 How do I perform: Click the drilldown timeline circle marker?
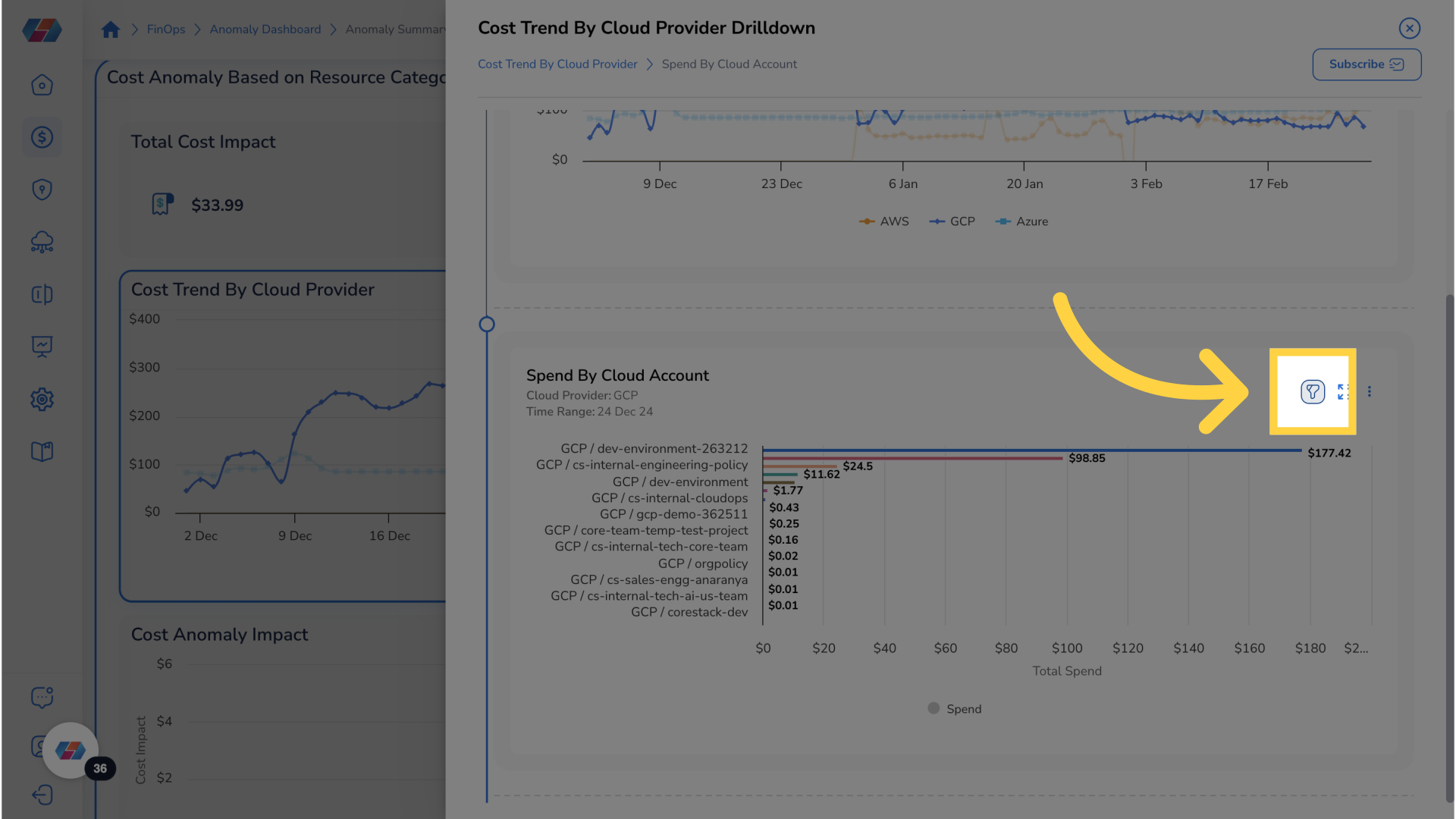pos(487,325)
